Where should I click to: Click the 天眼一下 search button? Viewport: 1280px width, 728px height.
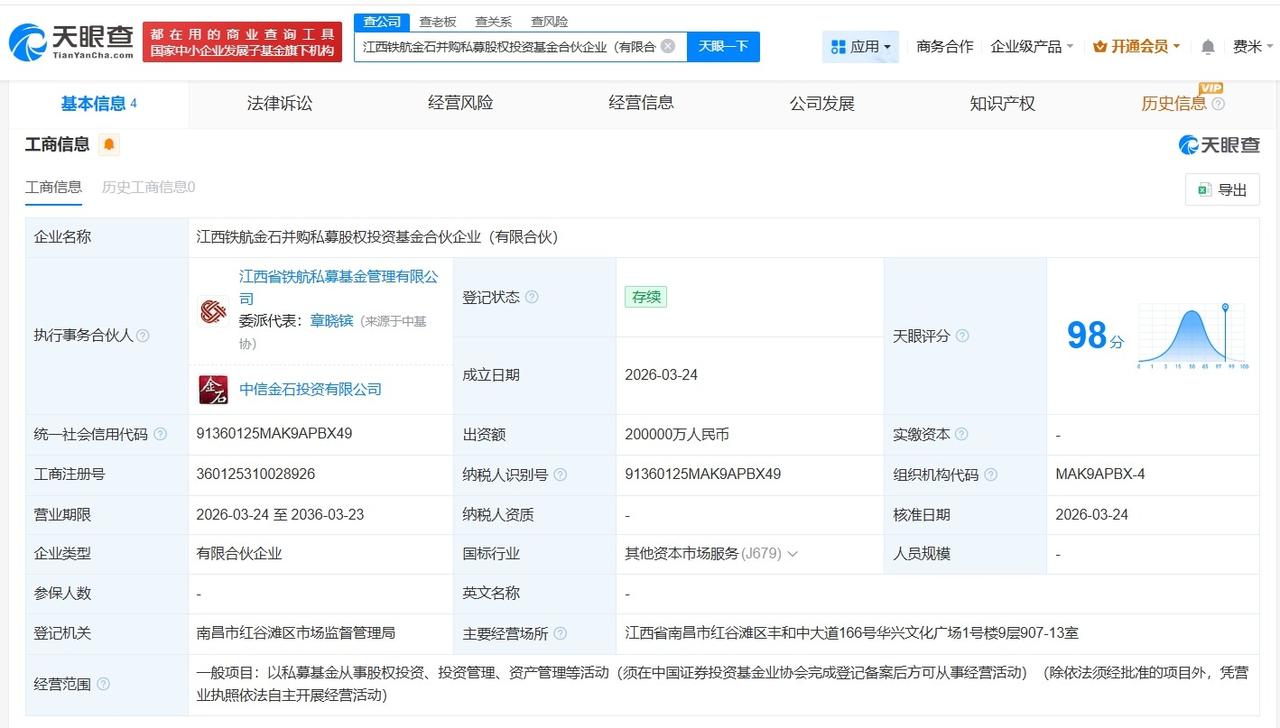point(723,46)
